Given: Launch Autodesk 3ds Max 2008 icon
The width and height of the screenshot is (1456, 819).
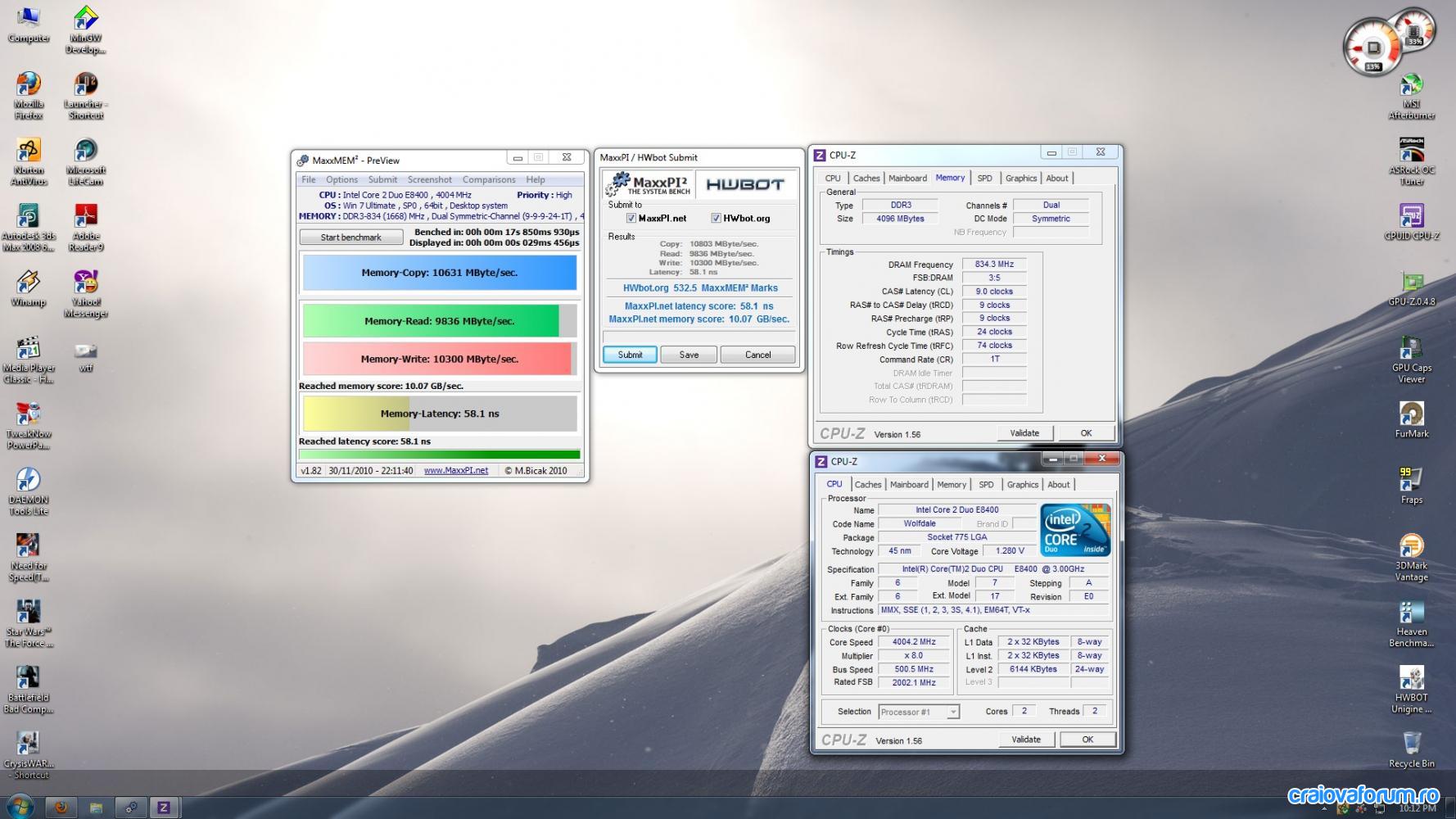Looking at the screenshot, I should (29, 228).
